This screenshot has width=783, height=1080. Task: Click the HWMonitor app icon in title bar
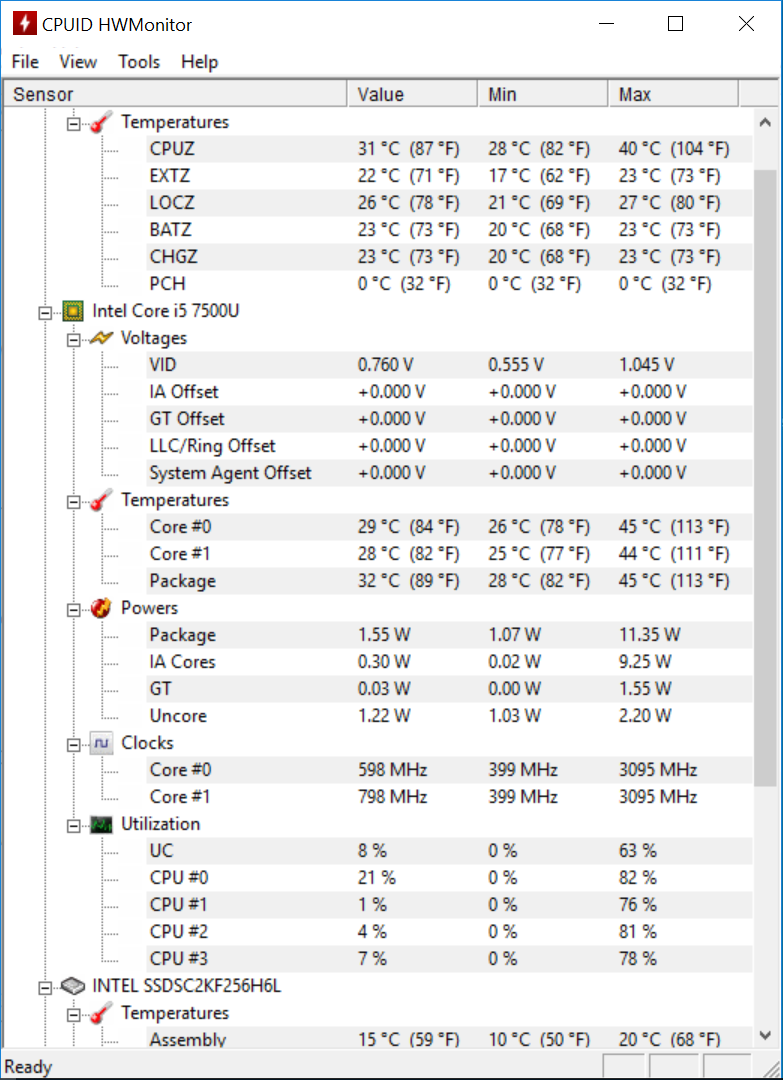[25, 25]
